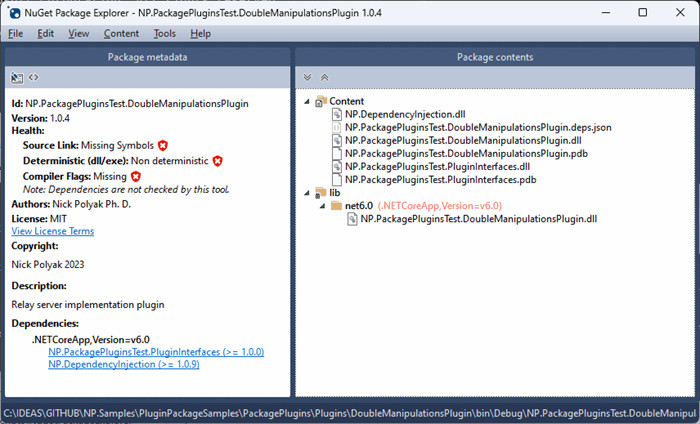The width and height of the screenshot is (700, 424).
Task: Click the PluginInterfaces.pdb file icon
Action: point(337,180)
